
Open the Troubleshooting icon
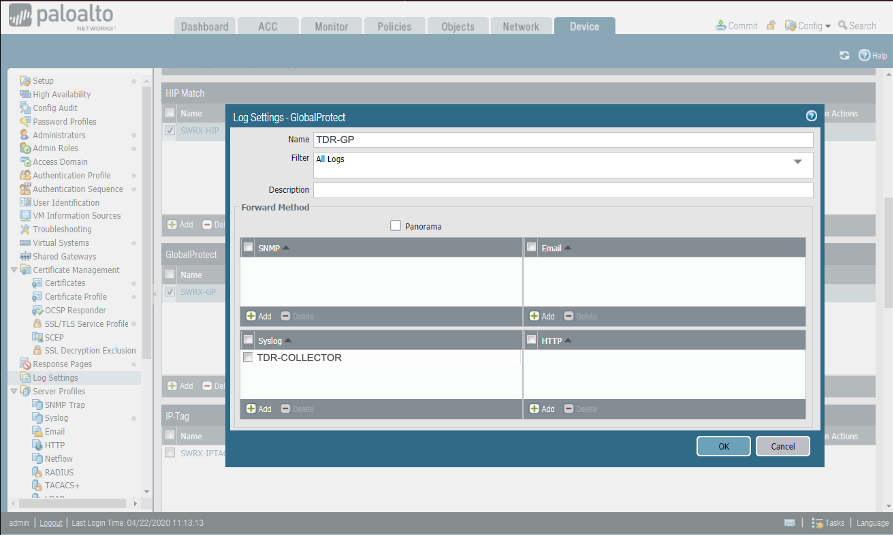(x=25, y=229)
